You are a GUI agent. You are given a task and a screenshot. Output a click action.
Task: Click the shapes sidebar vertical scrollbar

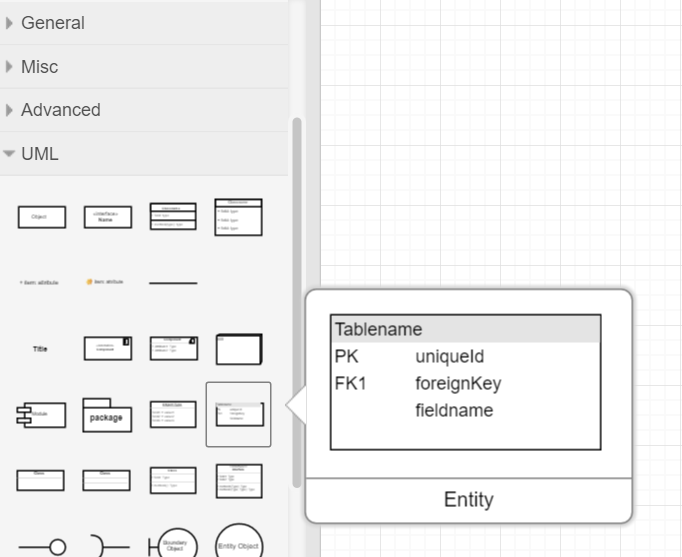pyautogui.click(x=297, y=303)
